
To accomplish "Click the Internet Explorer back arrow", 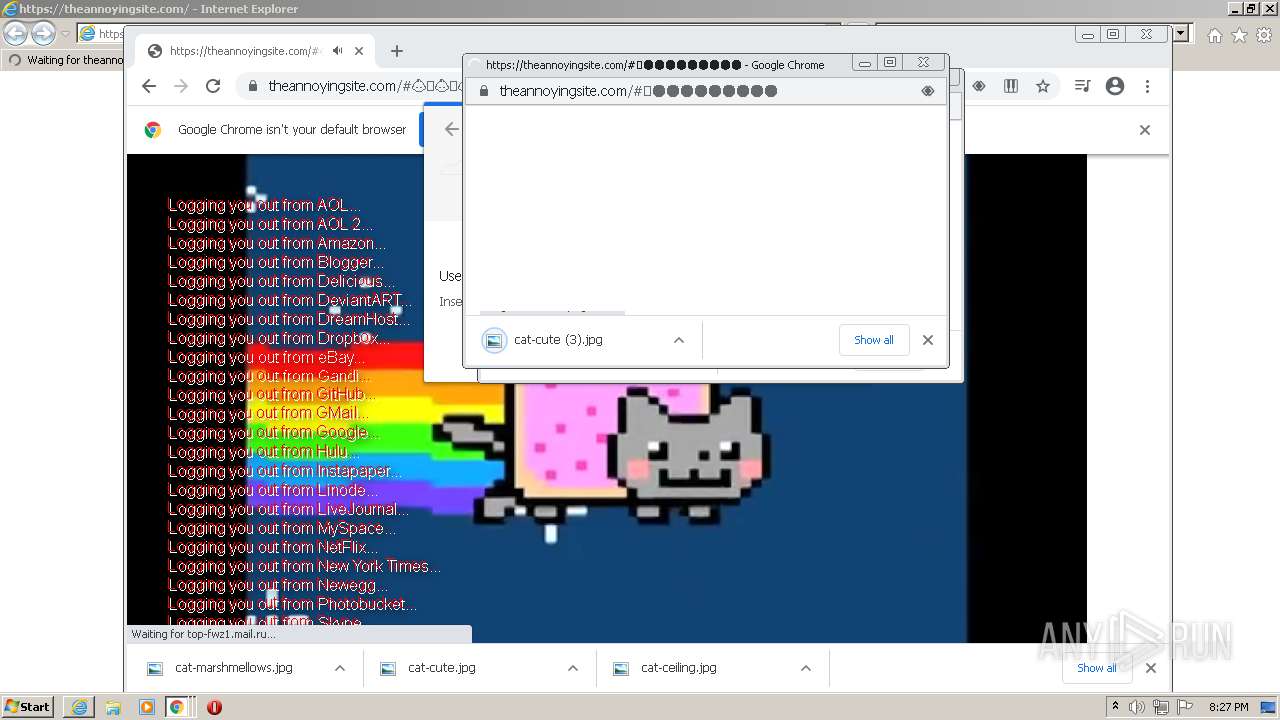I will click(x=15, y=34).
